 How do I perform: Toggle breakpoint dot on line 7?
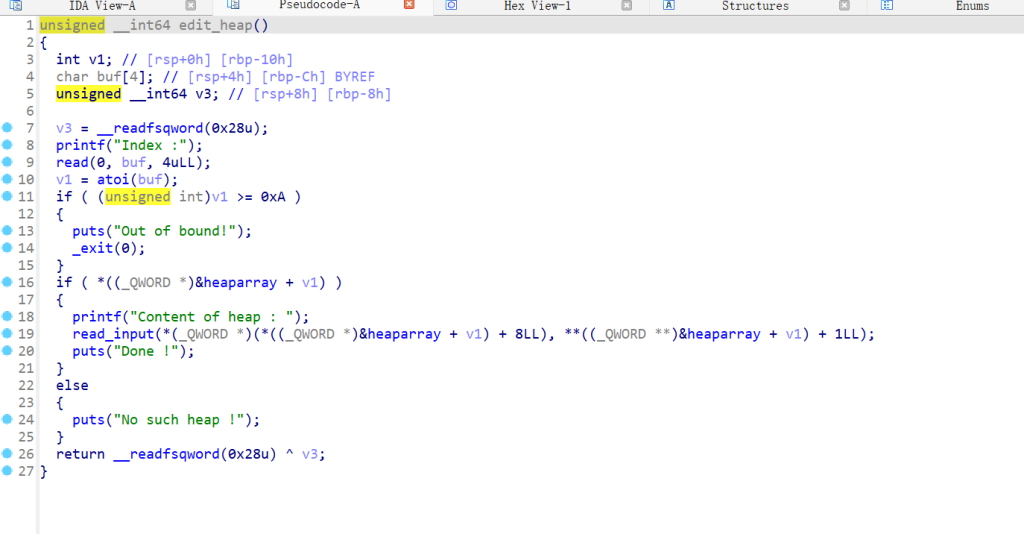(7, 128)
